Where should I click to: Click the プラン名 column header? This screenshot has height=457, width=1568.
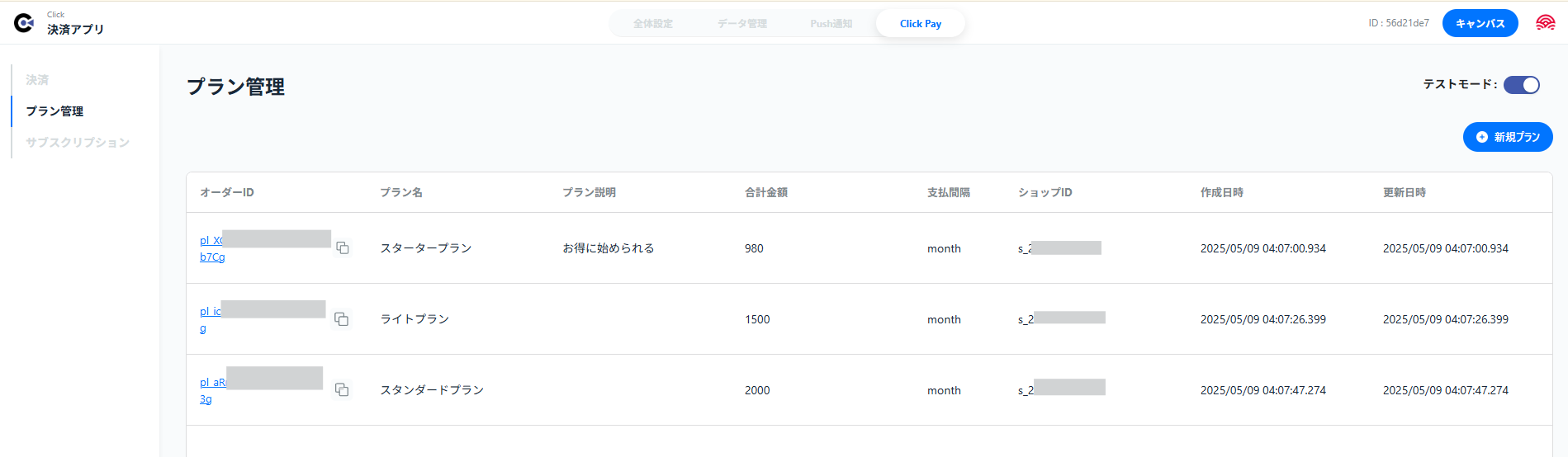click(401, 192)
